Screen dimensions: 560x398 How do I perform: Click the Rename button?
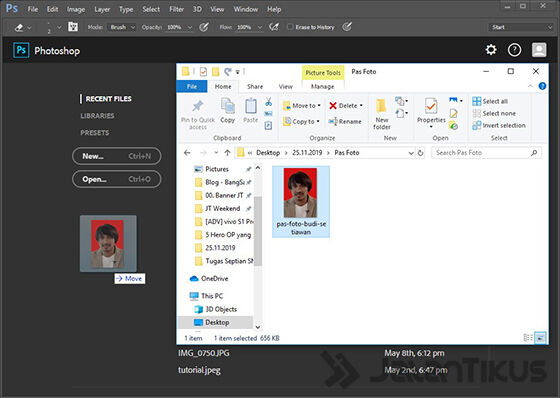345,121
